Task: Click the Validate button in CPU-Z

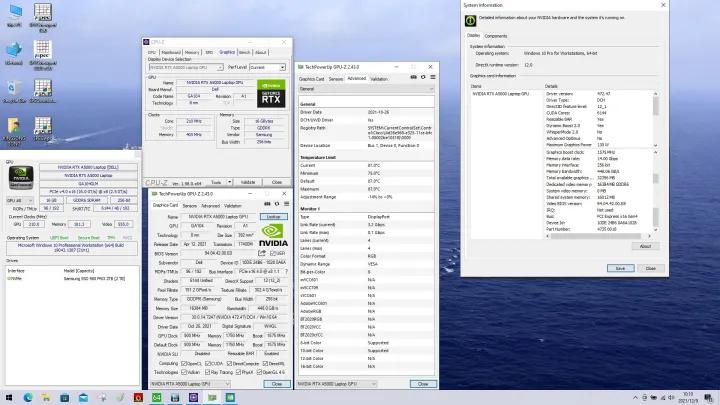Action: tap(248, 182)
